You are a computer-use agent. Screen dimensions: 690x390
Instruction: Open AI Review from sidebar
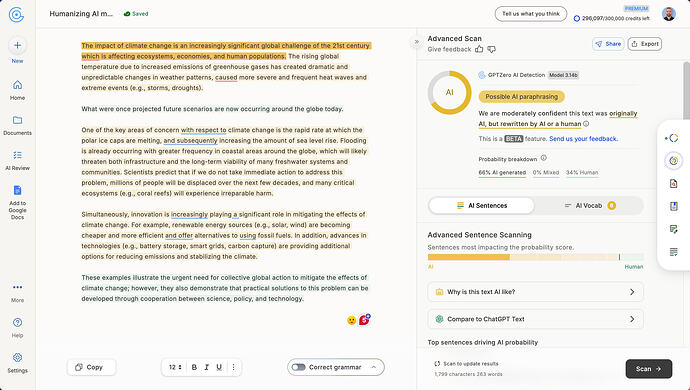point(17,160)
